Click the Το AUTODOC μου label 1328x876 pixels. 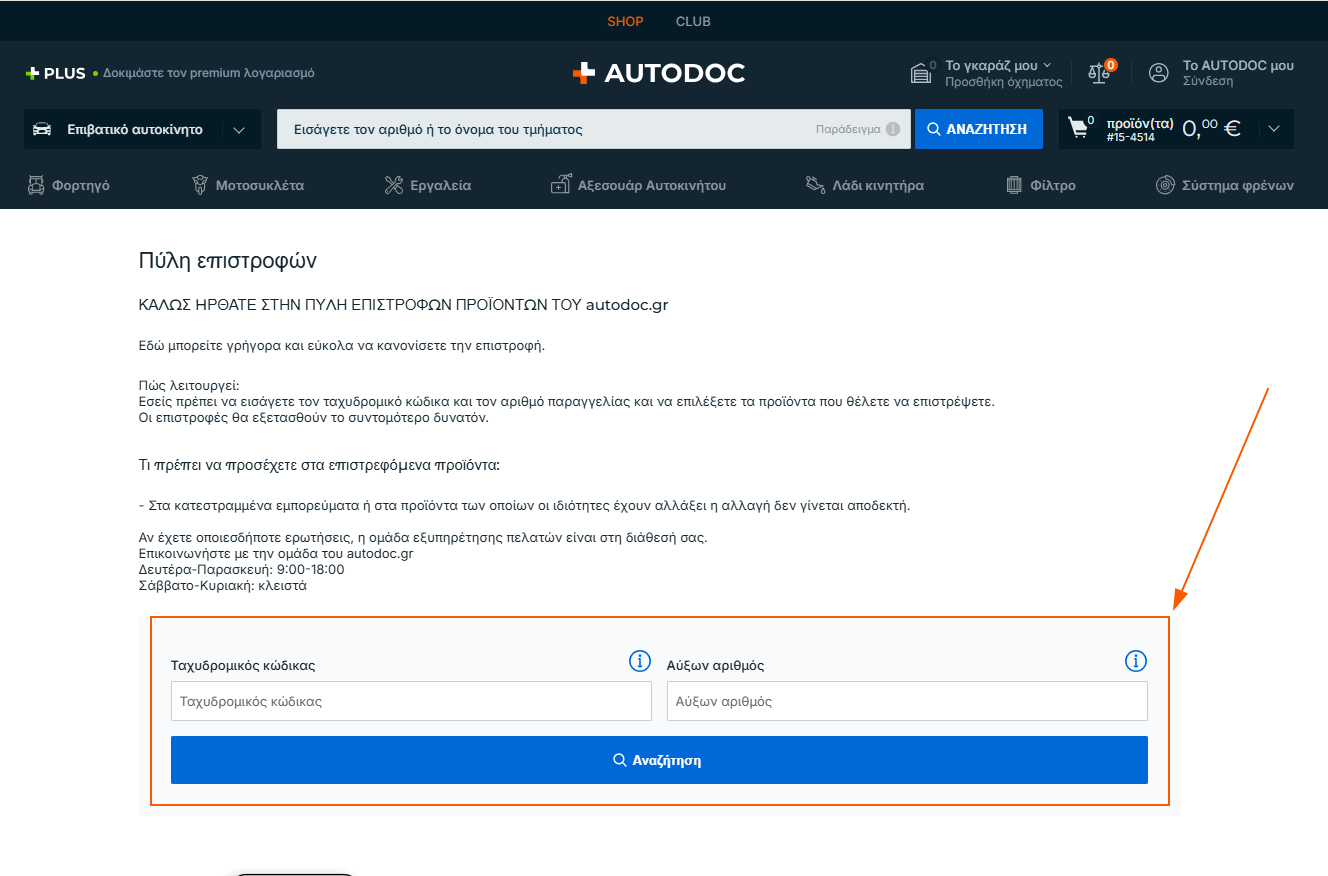point(1238,66)
